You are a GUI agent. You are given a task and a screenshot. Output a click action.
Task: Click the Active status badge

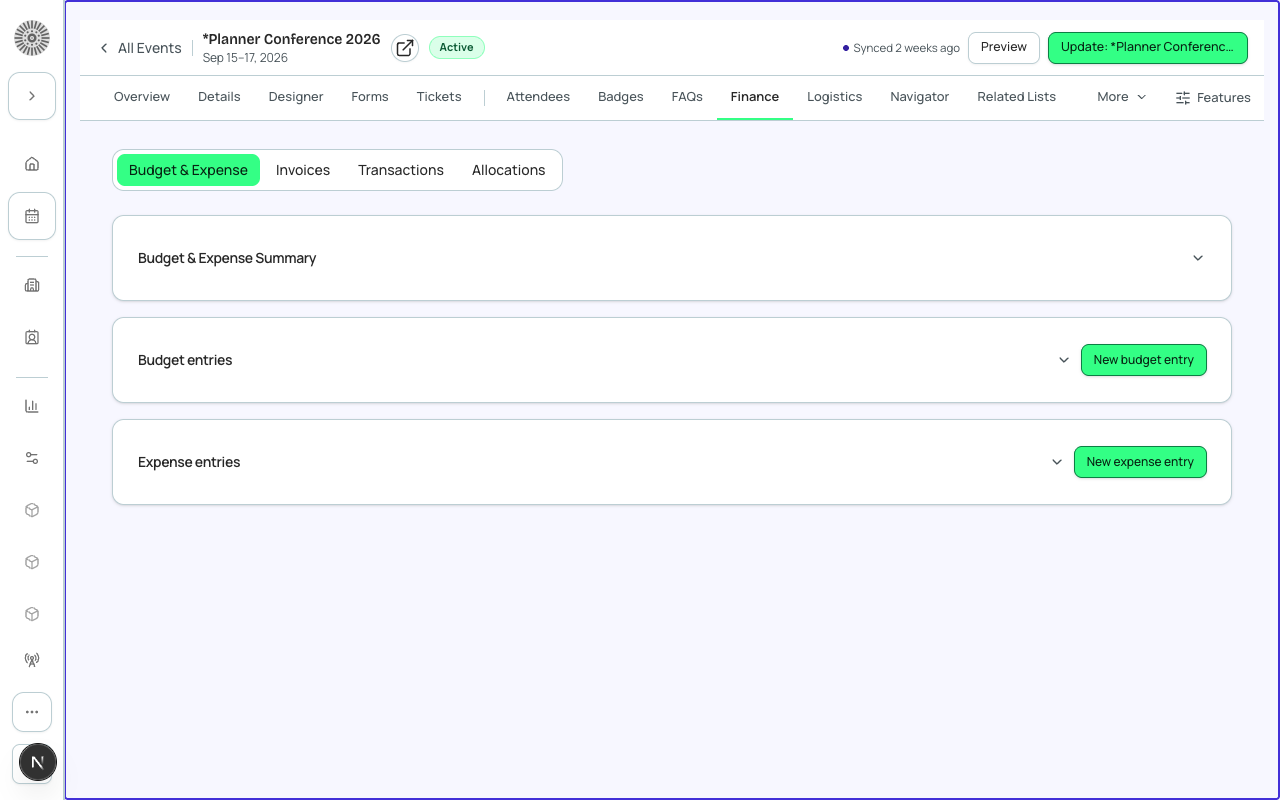[x=457, y=47]
